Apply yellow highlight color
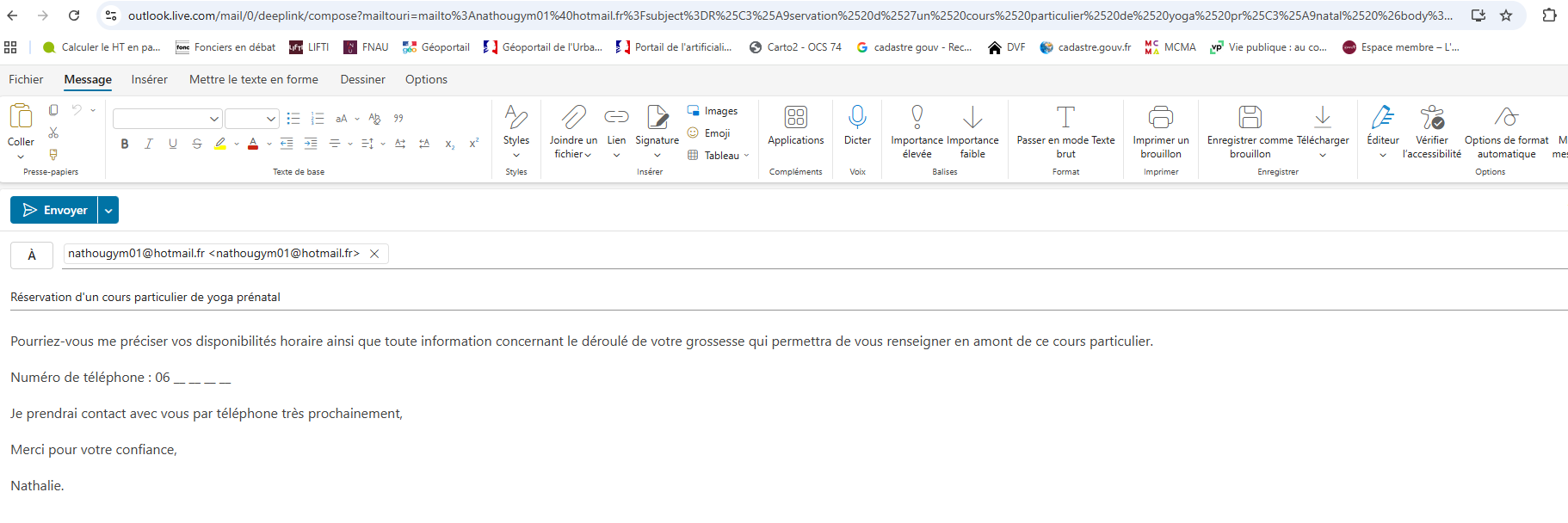 coord(220,144)
